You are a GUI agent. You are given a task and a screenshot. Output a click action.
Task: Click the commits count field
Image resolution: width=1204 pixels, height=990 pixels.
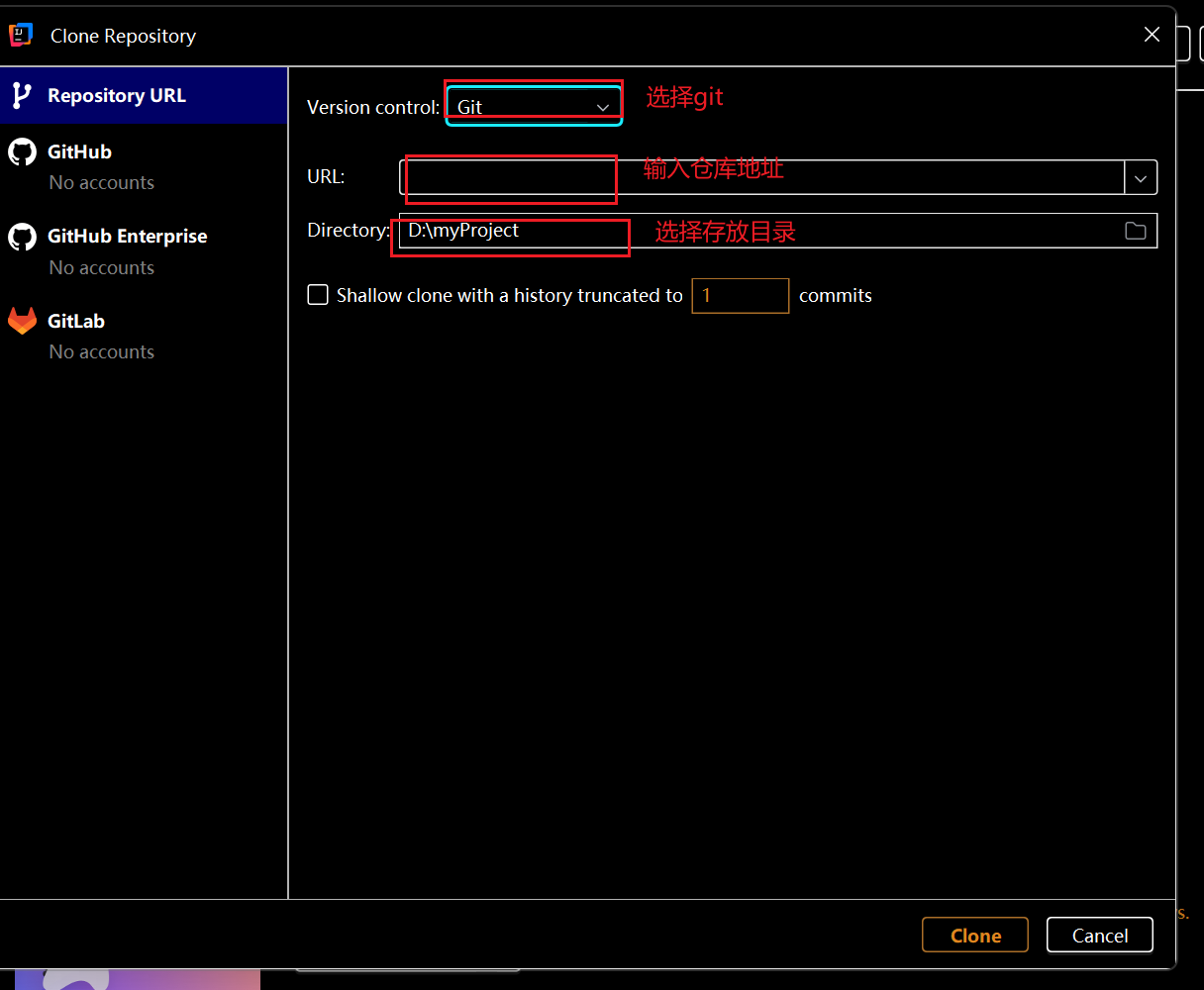pos(740,295)
